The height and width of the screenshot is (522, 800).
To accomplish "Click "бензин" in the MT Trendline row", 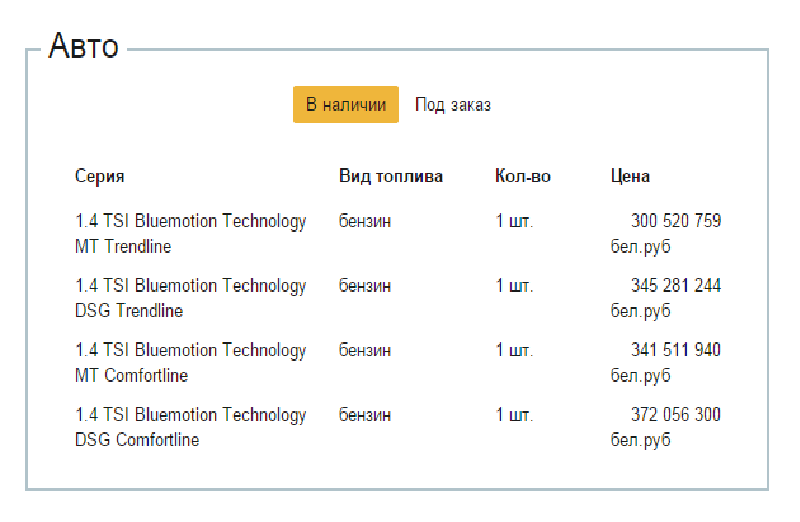I will click(365, 221).
